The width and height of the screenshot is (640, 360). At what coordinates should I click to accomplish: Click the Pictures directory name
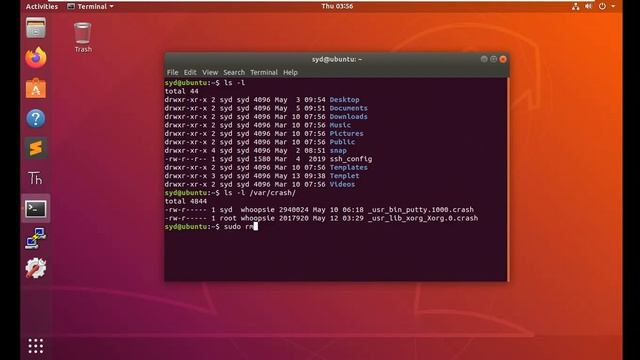click(347, 133)
